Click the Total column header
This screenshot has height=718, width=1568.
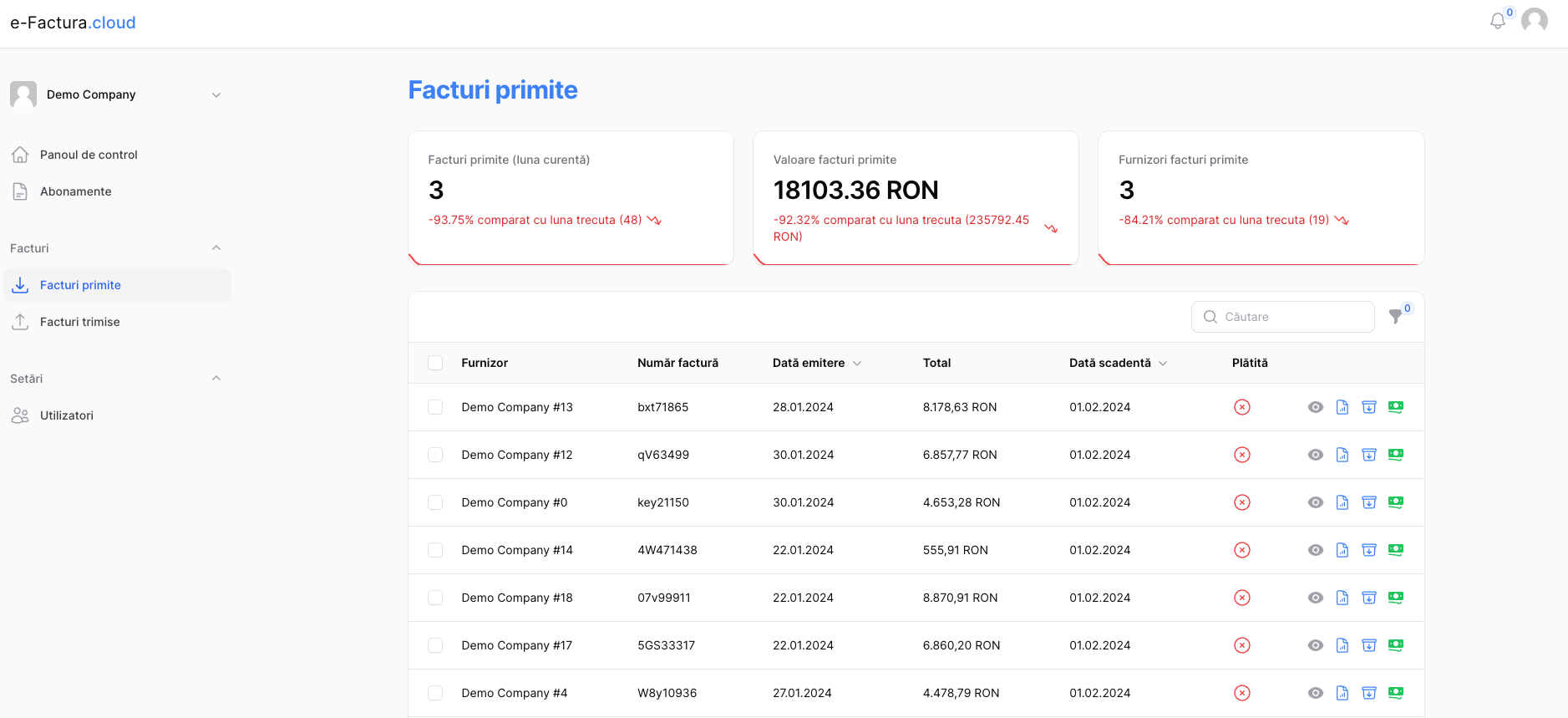(936, 363)
